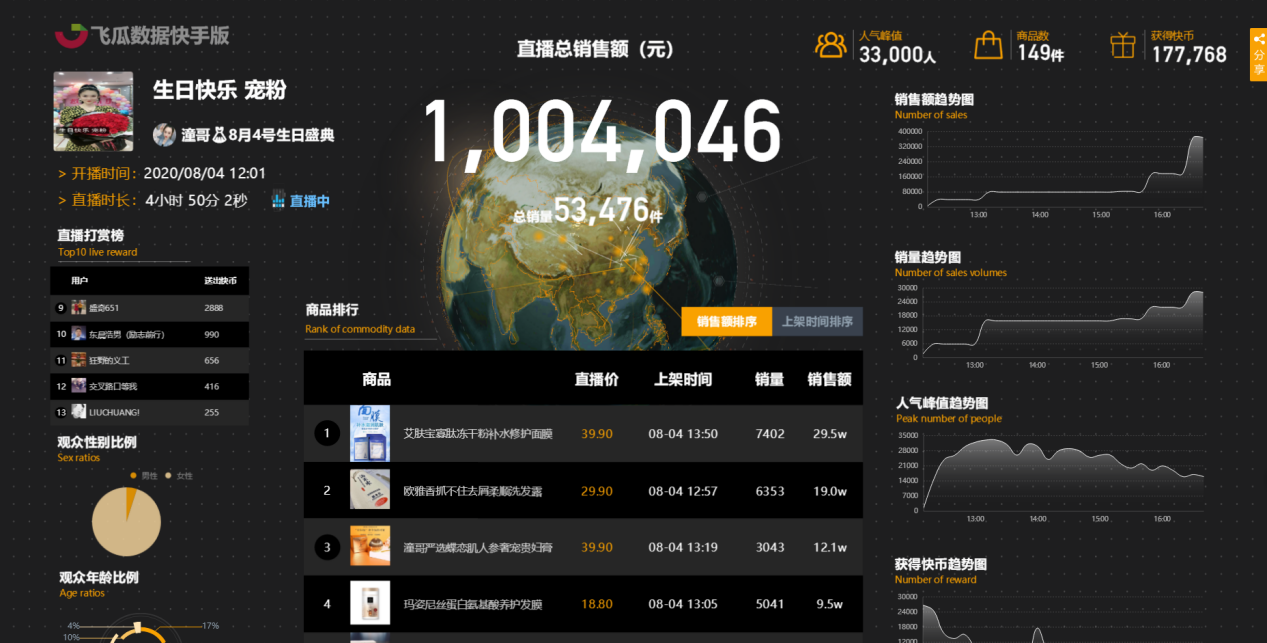
Task: Click the 直播时长 4小时 50分 2秒 text
Action: [153, 200]
